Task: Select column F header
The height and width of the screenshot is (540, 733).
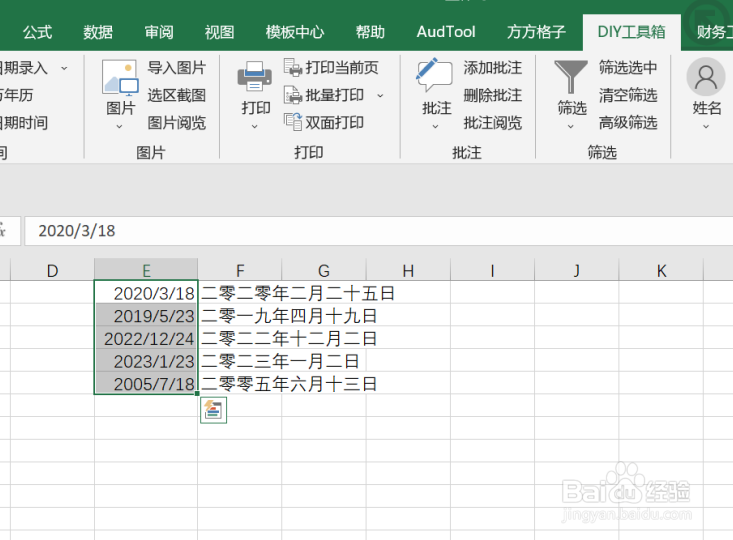Action: coord(240,270)
